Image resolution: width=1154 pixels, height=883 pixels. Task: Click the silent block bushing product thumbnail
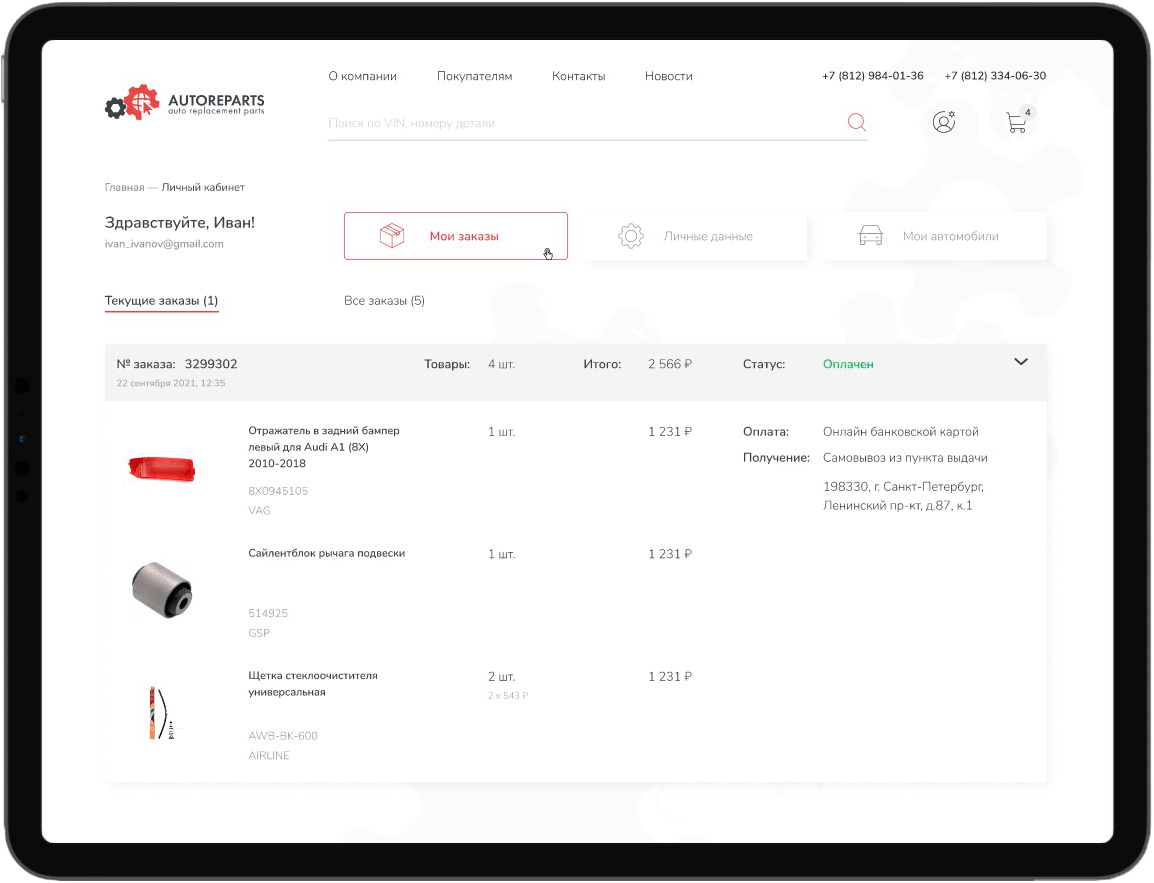pyautogui.click(x=162, y=590)
